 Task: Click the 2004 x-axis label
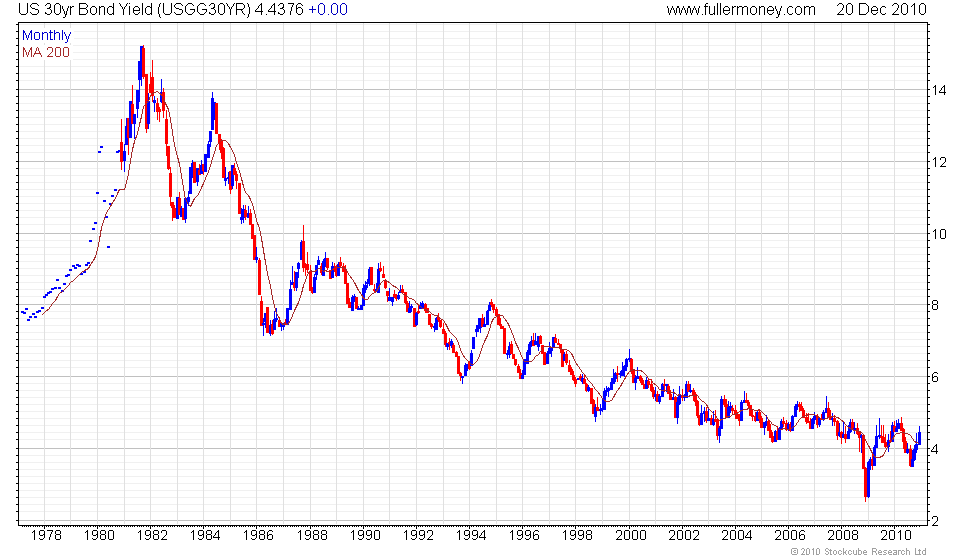point(737,535)
